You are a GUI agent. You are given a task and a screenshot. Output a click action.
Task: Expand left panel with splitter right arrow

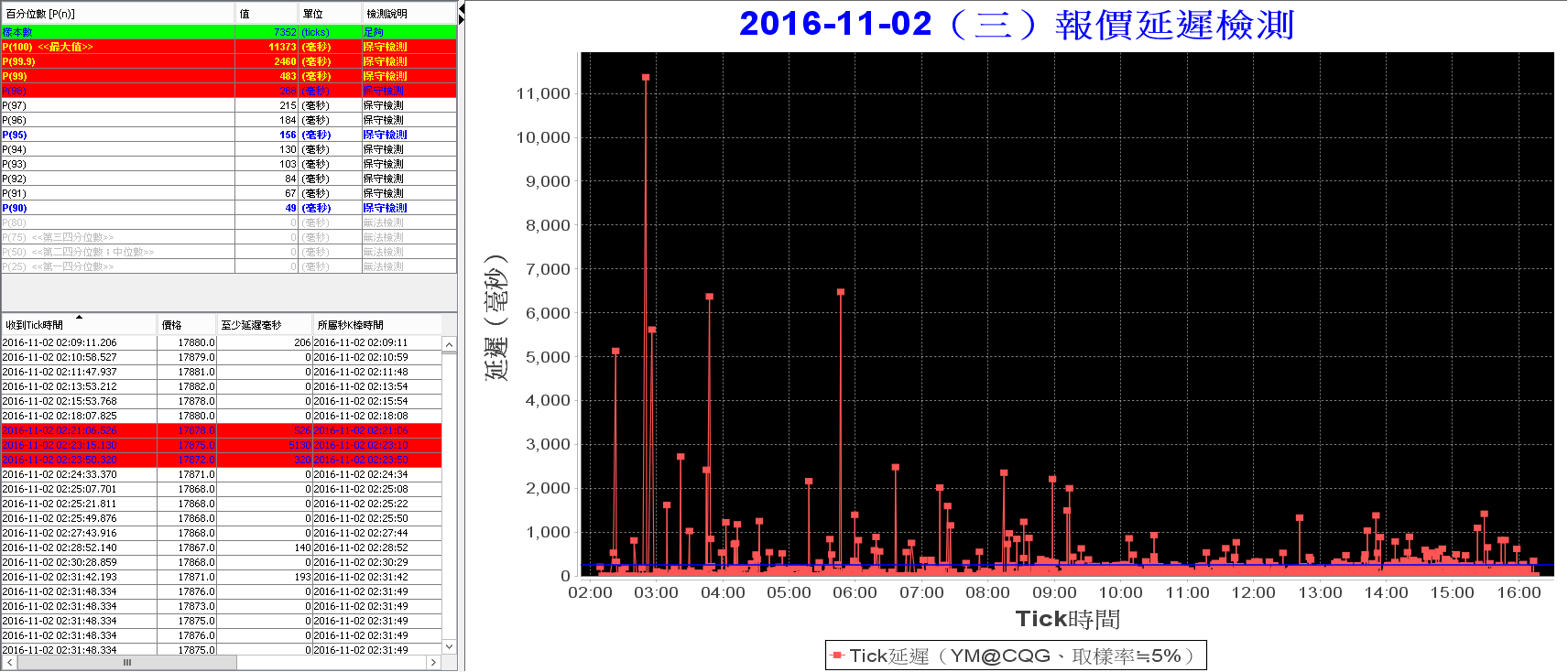462,19
